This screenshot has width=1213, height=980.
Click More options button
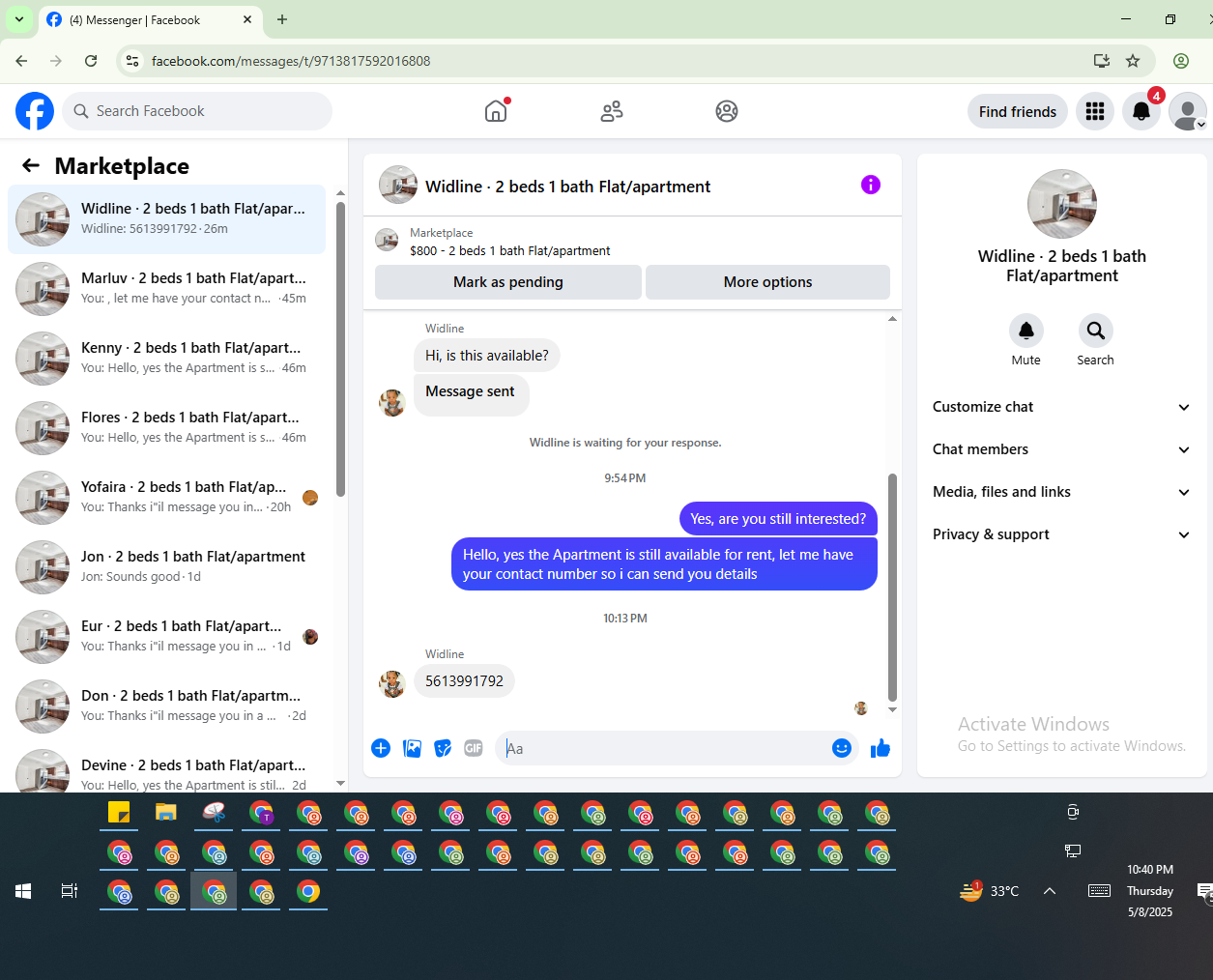click(767, 282)
